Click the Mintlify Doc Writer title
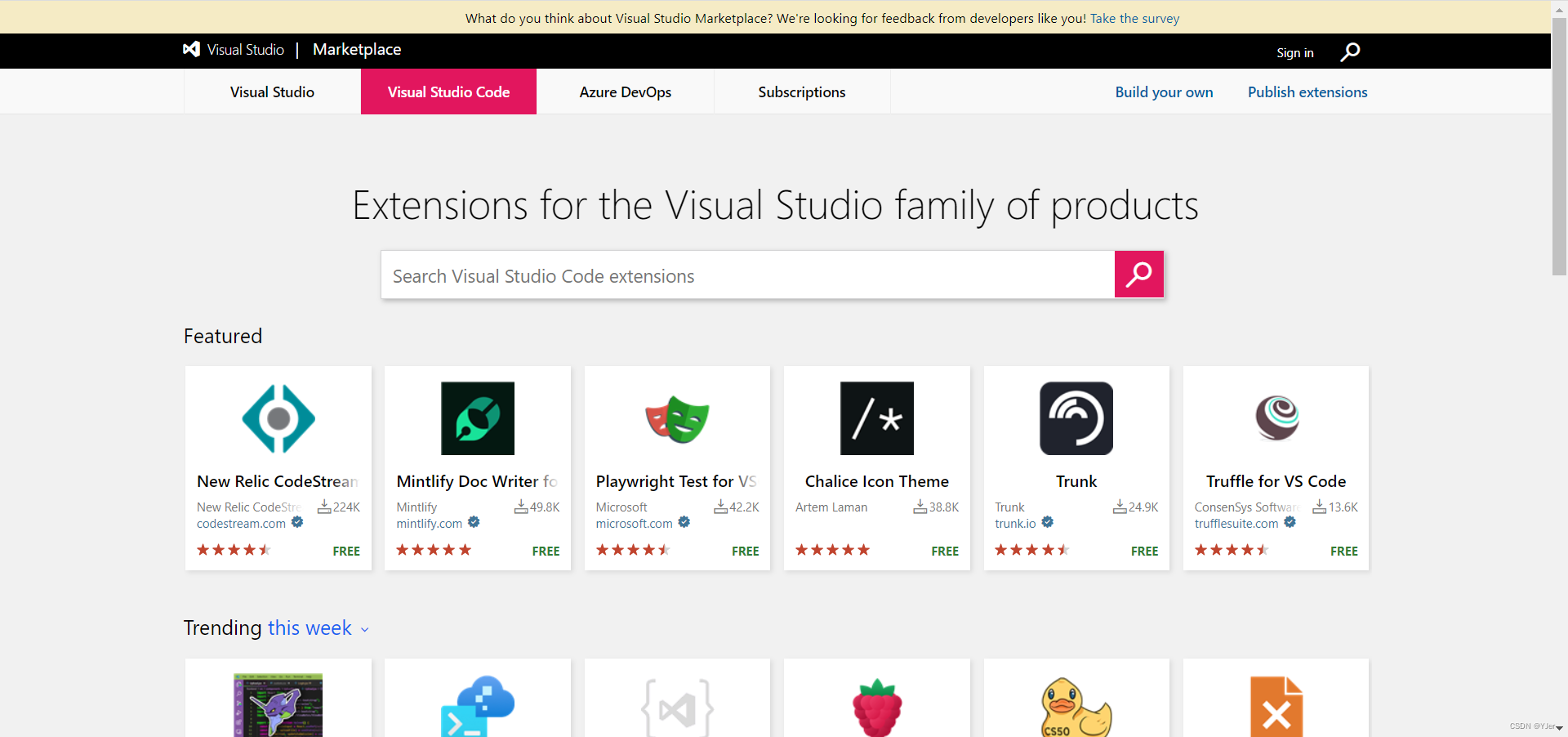The width and height of the screenshot is (1568, 737). click(x=476, y=481)
